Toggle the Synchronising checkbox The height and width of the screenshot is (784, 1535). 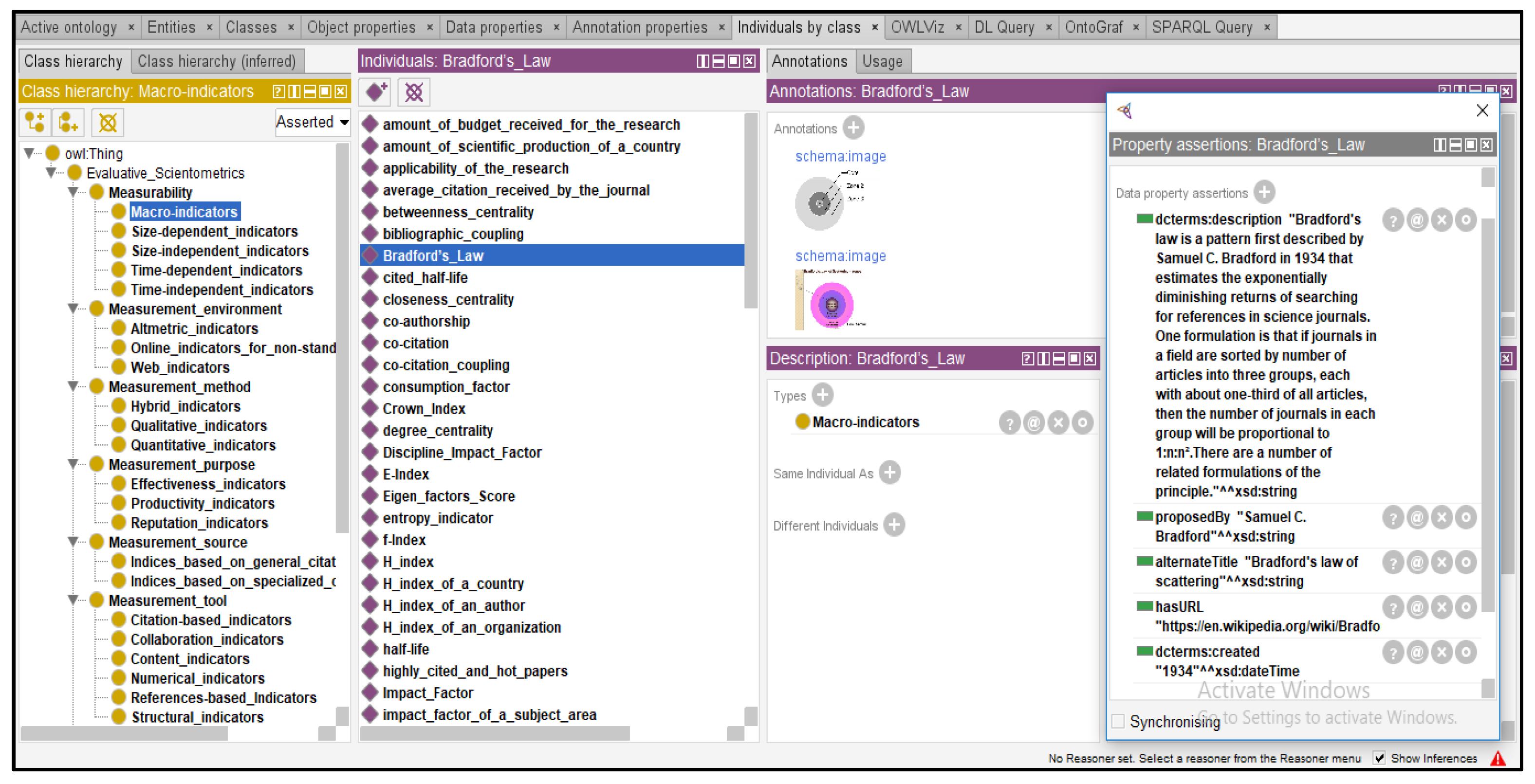click(x=1118, y=721)
